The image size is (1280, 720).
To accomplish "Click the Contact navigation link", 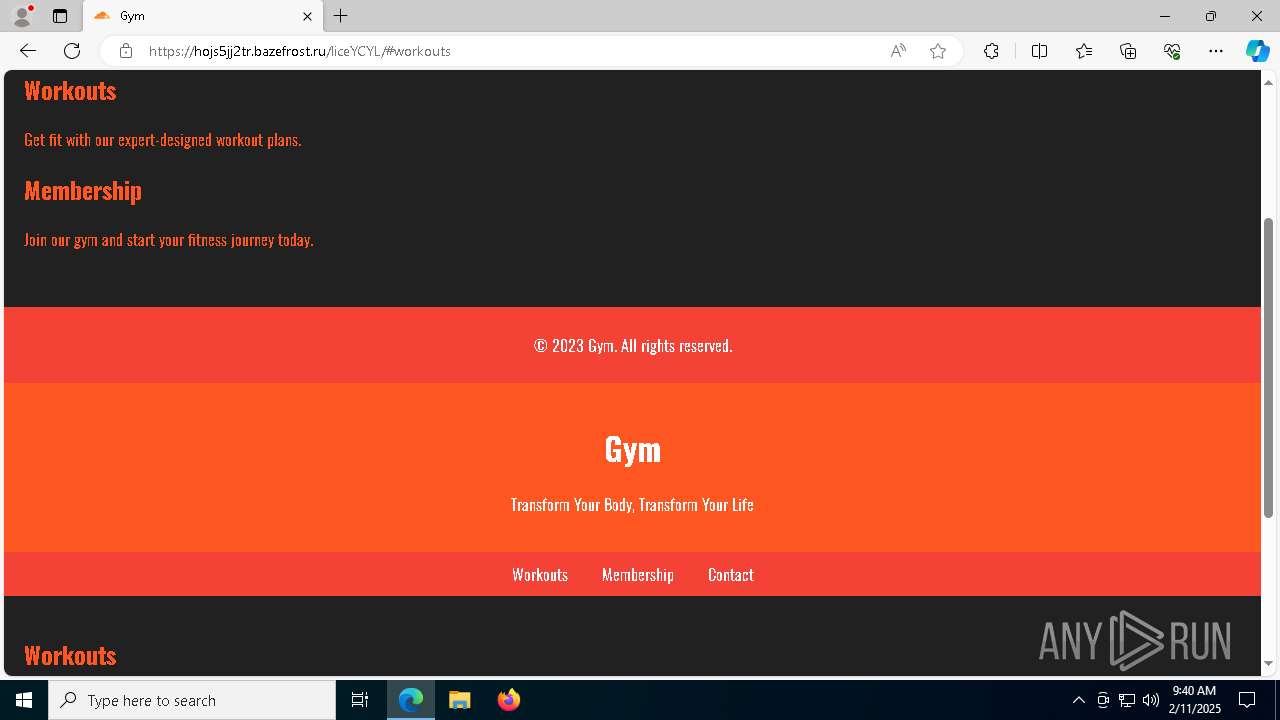I will click(731, 575).
